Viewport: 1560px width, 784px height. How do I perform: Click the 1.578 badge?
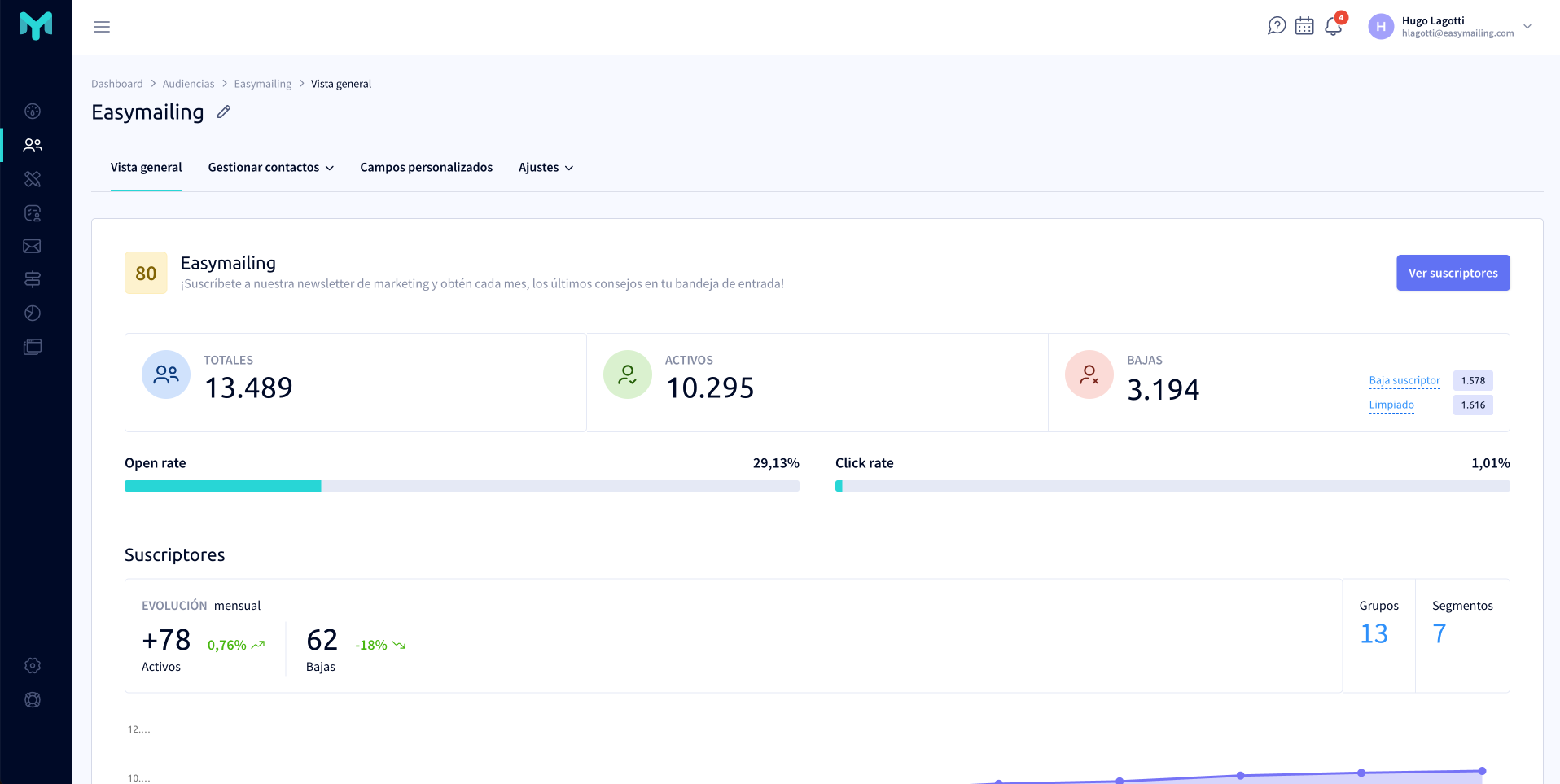1473,380
